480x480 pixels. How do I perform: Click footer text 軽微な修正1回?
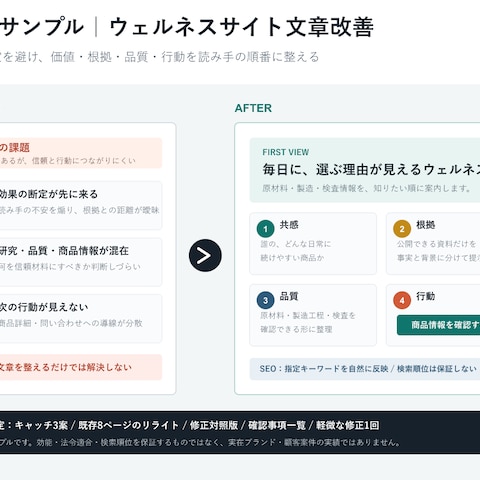(x=348, y=425)
